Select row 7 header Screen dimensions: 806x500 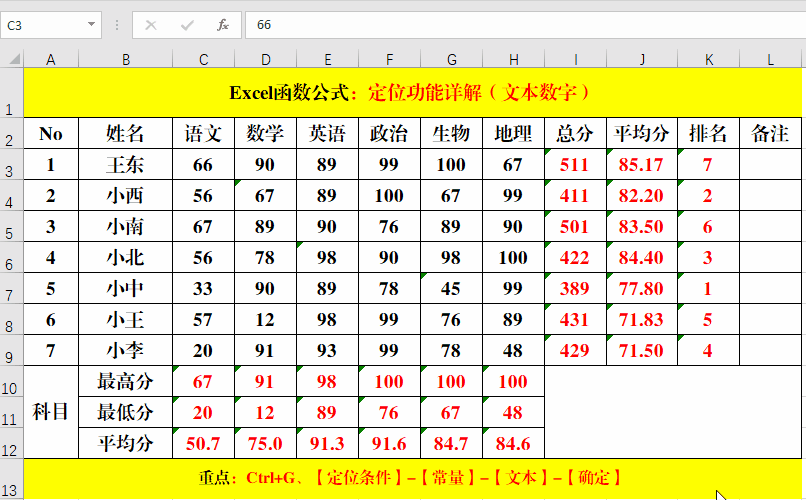point(11,290)
